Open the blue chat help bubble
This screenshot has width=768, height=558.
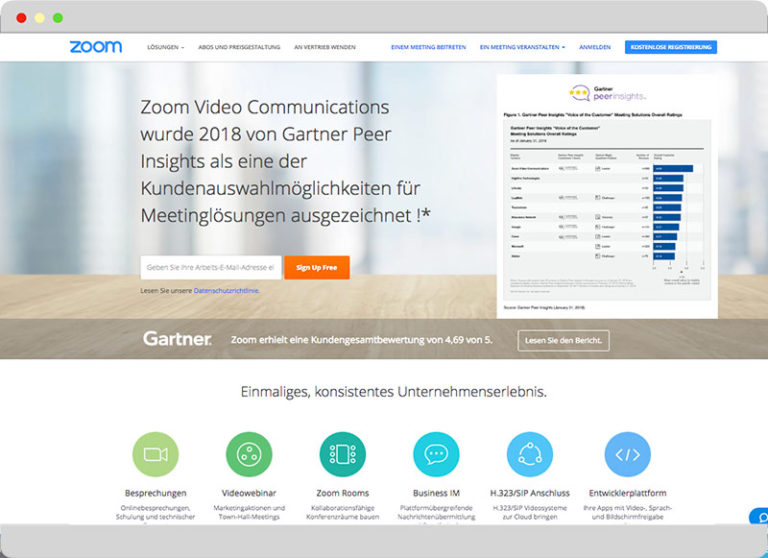760,516
